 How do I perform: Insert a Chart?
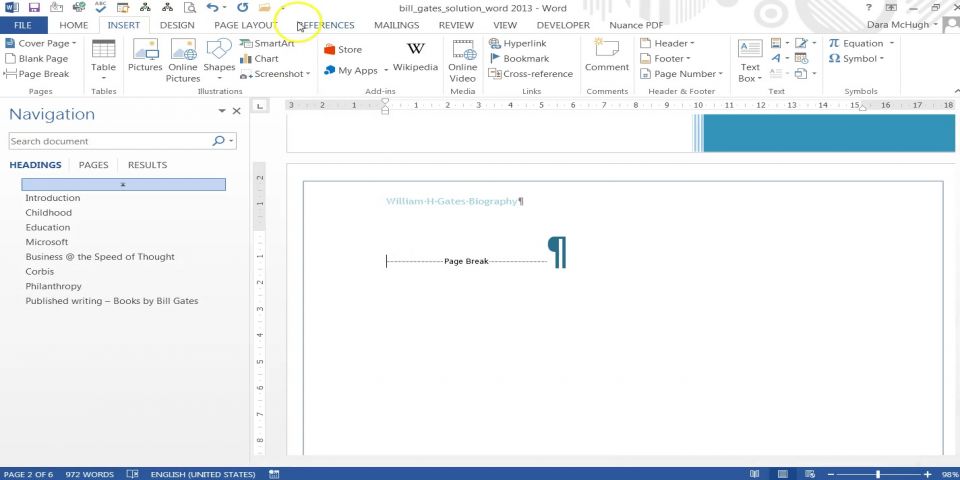tap(260, 59)
